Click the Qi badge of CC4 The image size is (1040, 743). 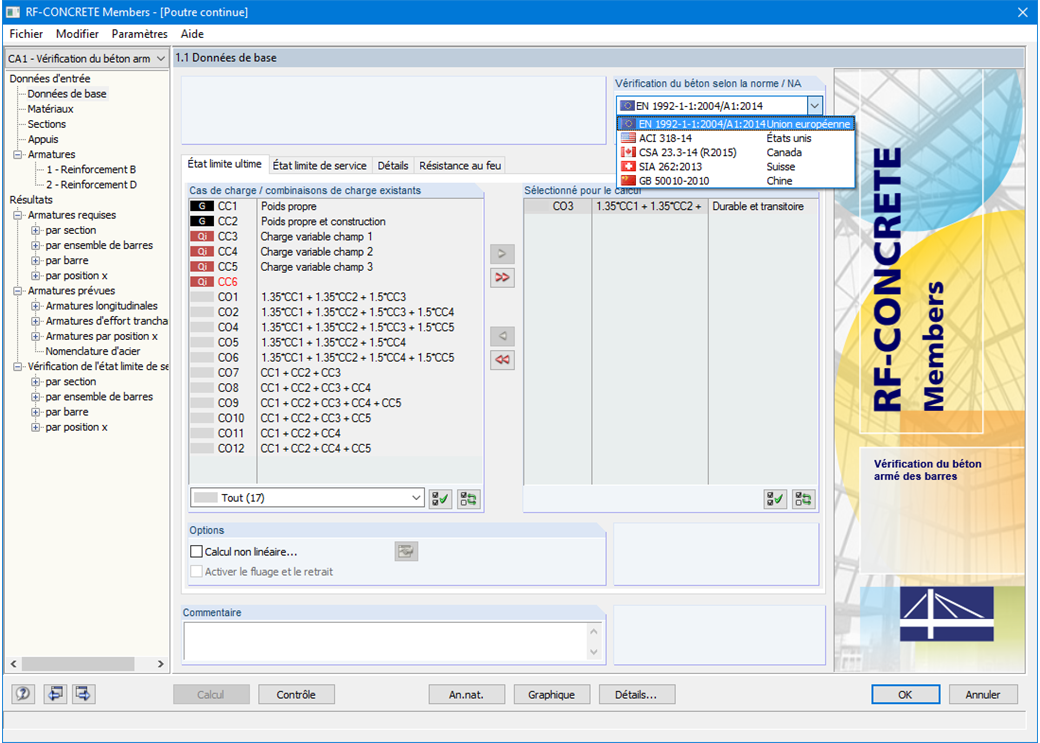pos(202,252)
